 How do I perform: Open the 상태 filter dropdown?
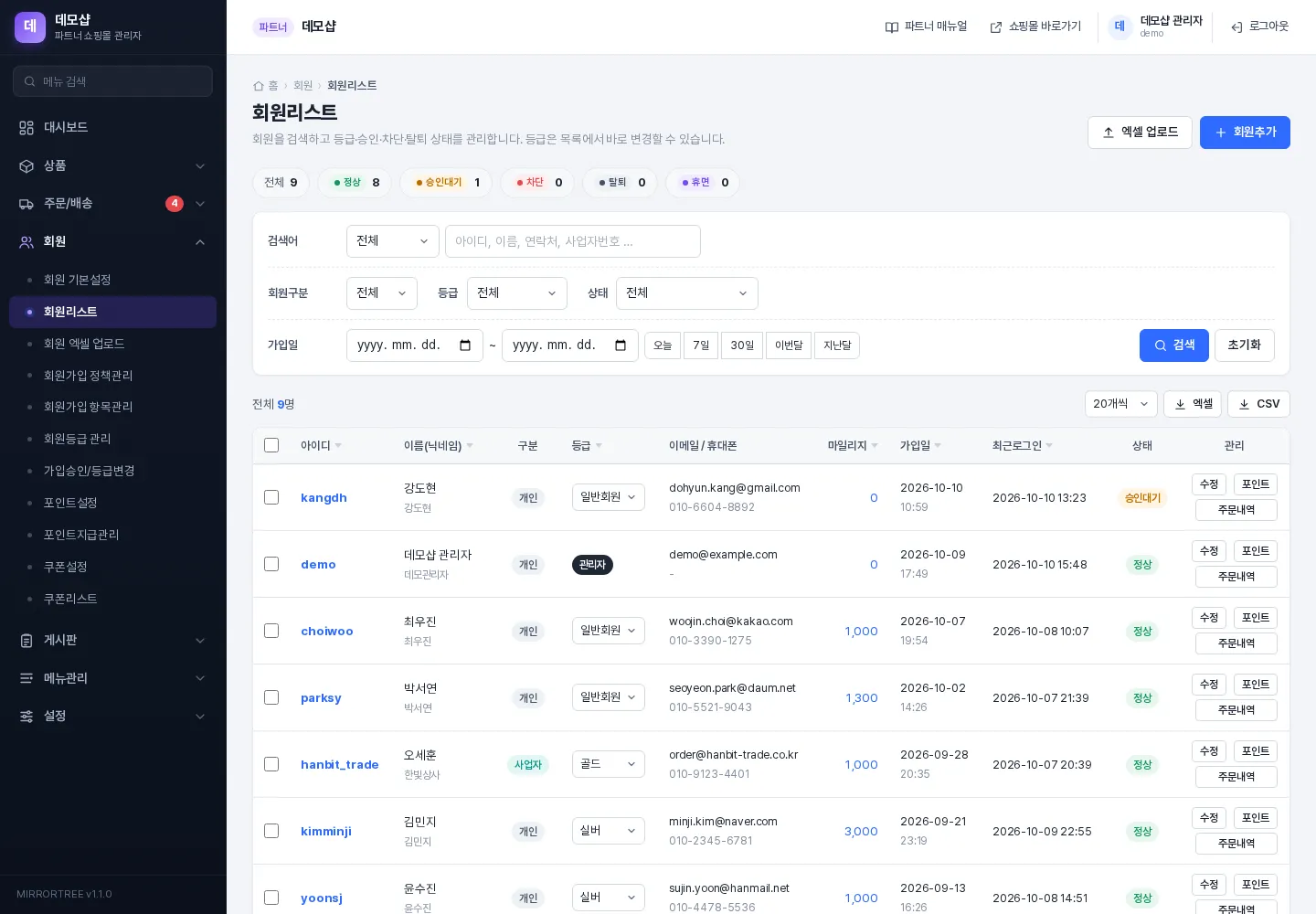(x=687, y=293)
